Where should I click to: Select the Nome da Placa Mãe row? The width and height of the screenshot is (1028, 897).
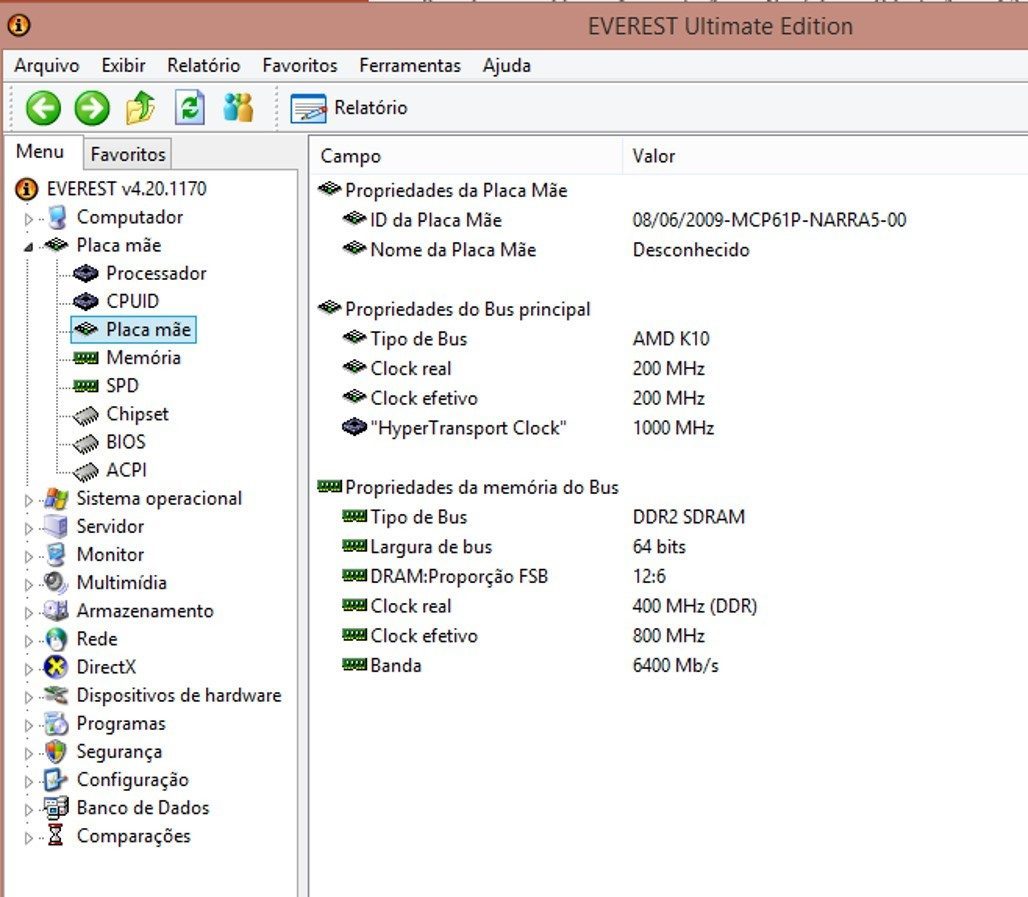click(545, 250)
